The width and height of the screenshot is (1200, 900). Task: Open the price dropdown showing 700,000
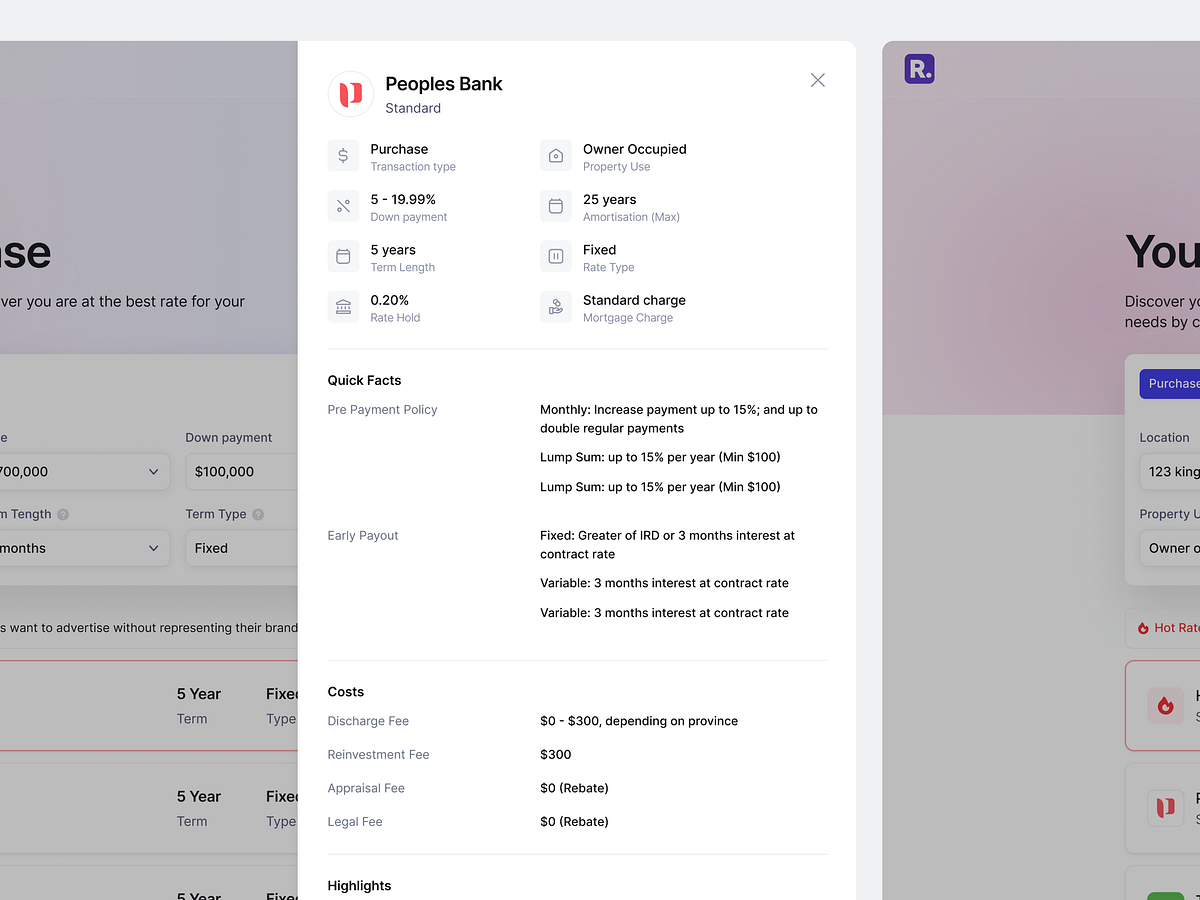click(84, 471)
